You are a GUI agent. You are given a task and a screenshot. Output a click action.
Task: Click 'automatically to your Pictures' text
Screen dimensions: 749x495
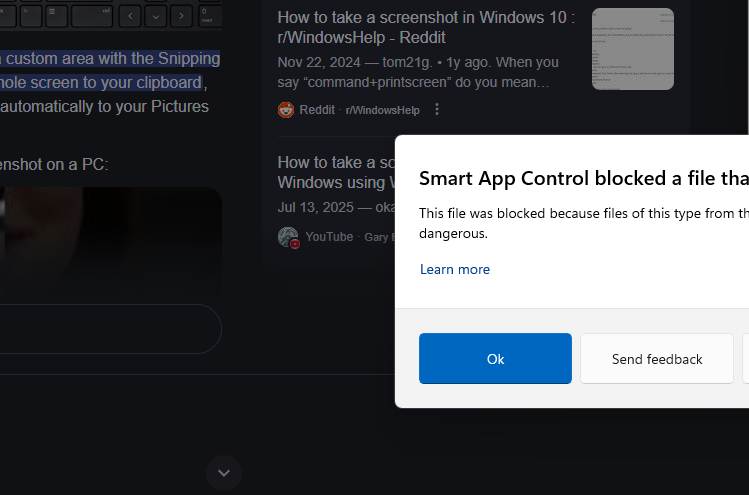click(104, 106)
